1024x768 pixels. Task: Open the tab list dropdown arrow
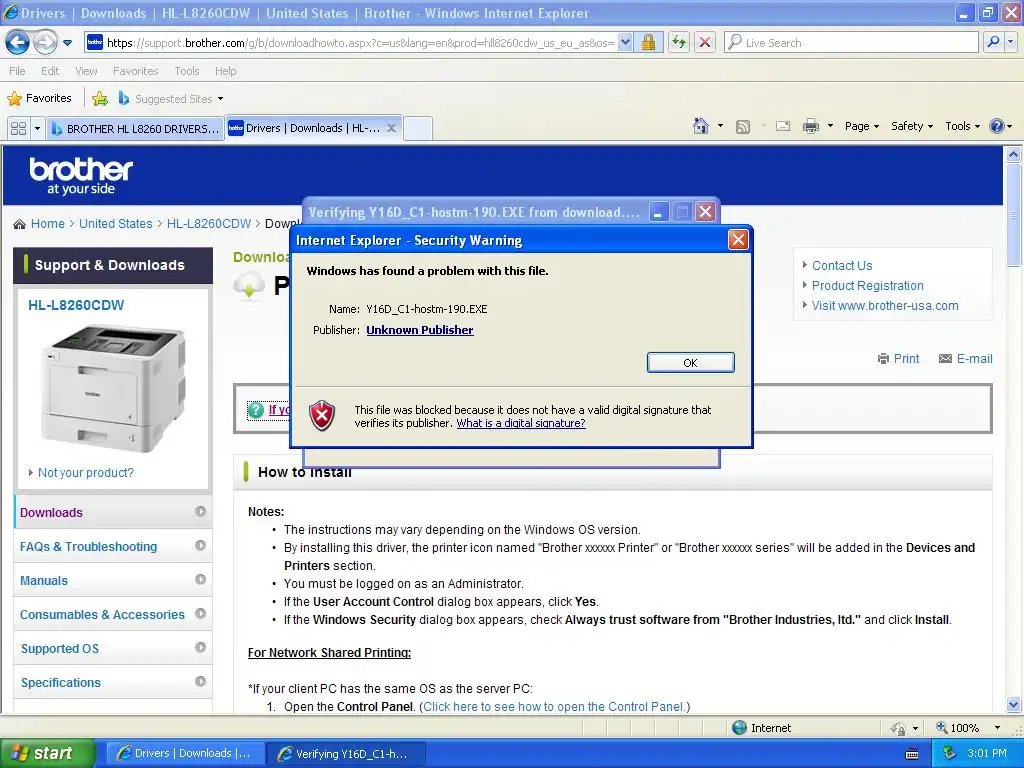(x=37, y=129)
